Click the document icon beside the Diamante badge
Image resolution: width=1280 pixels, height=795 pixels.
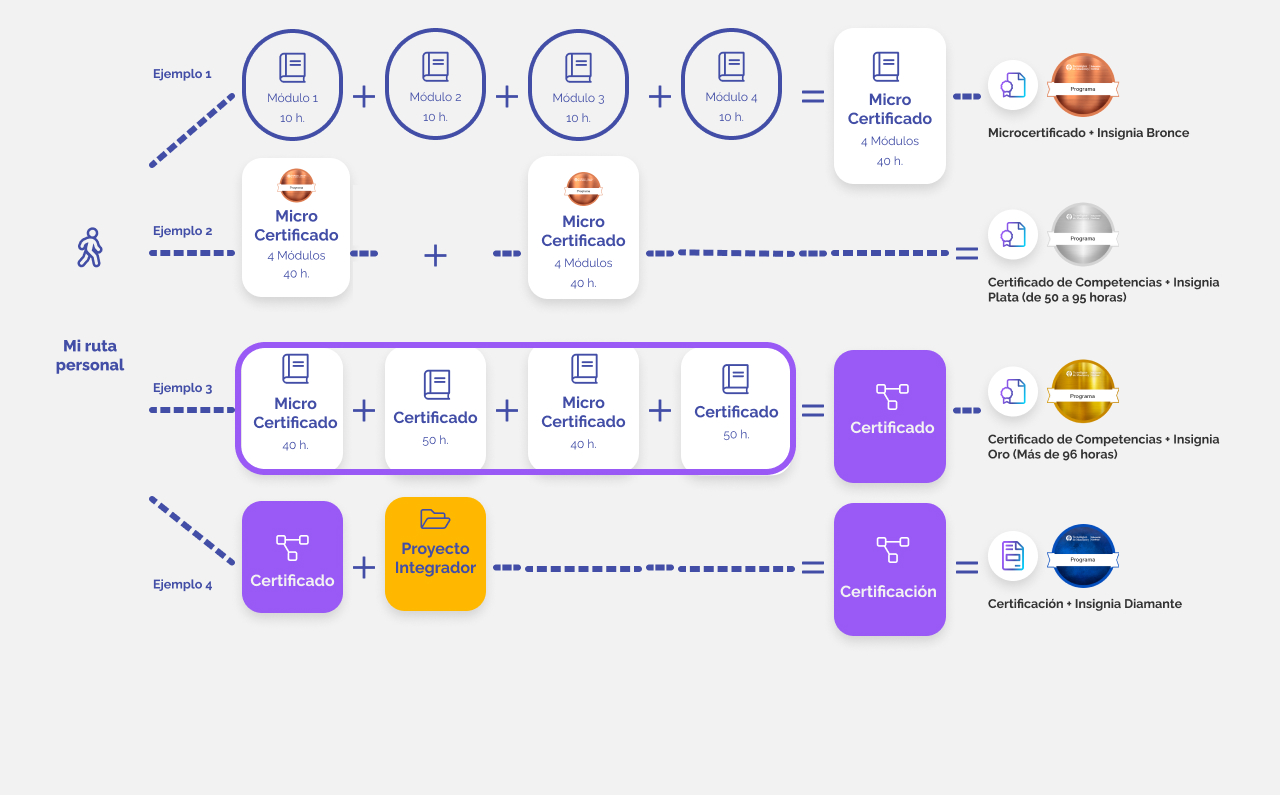(1013, 556)
